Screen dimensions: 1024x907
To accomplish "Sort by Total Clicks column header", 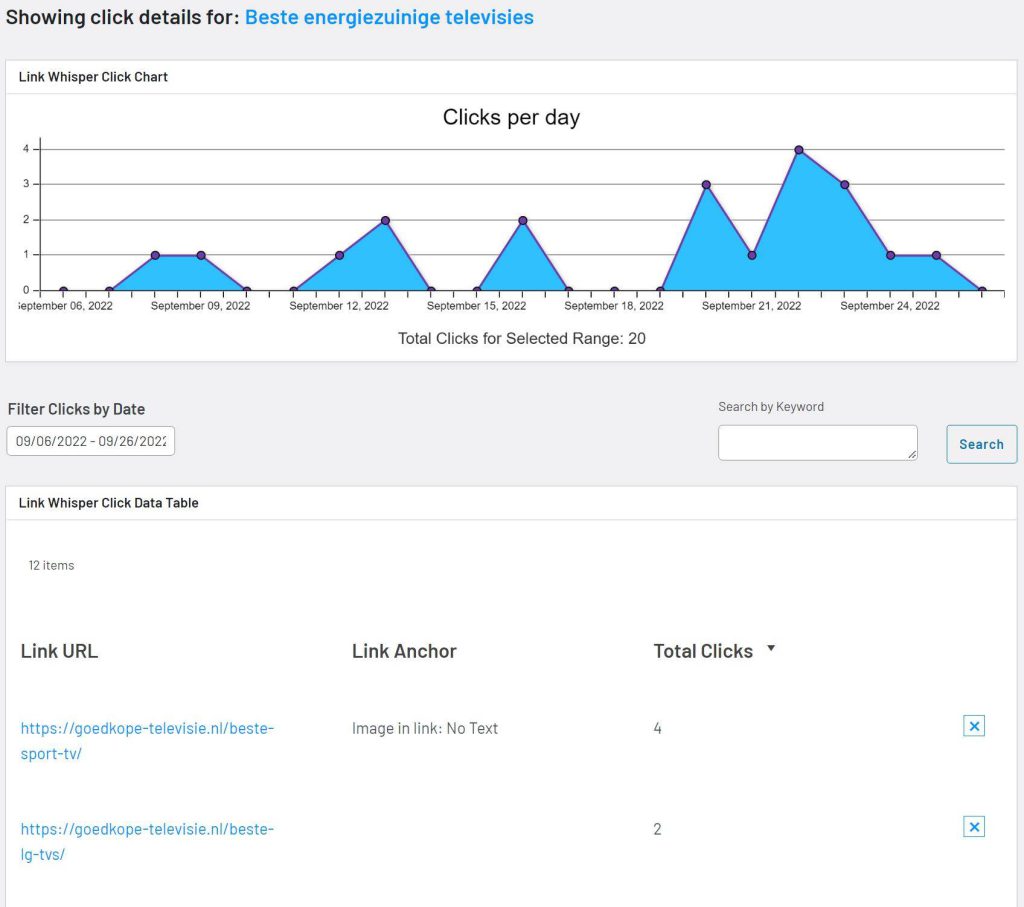I will (703, 651).
